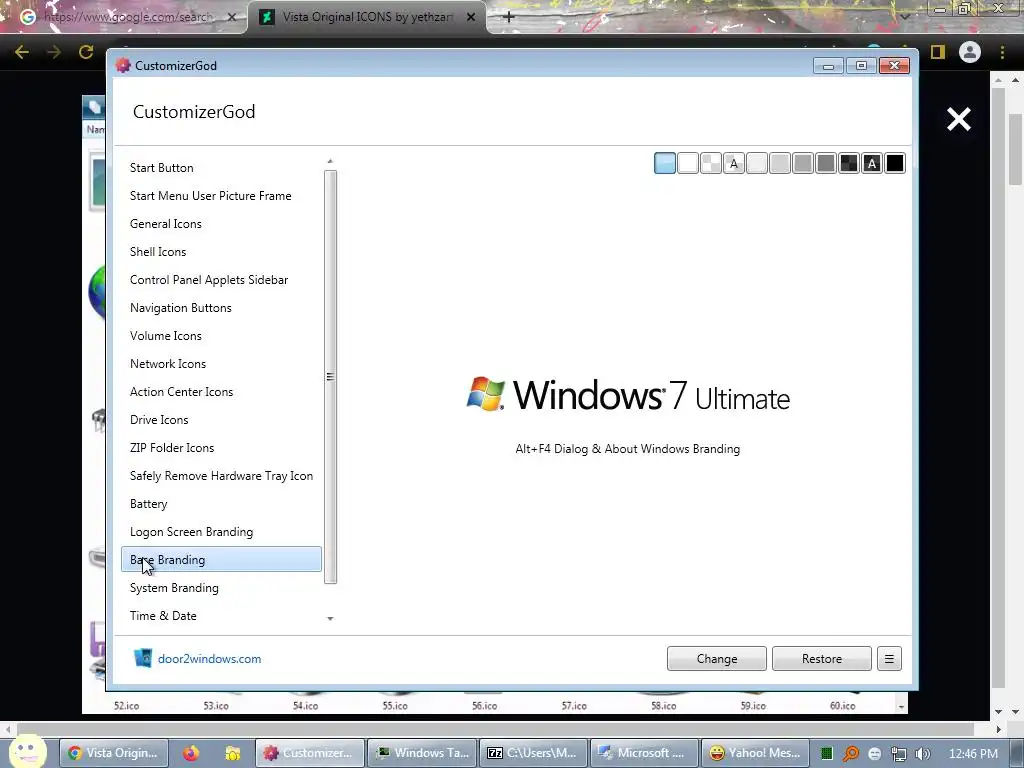Screen dimensions: 1024x768
Task: Click the 58.ico file name
Action: [664, 706]
